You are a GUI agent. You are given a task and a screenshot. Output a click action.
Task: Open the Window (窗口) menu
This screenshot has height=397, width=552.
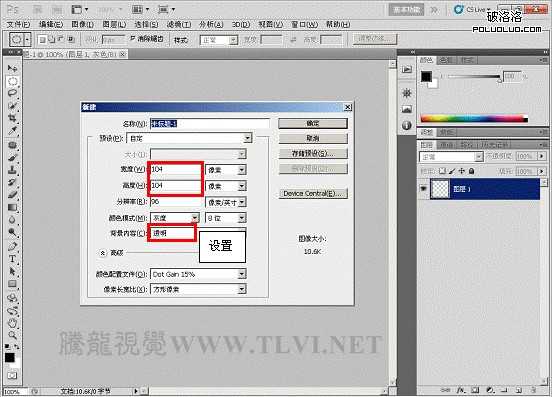(305, 24)
